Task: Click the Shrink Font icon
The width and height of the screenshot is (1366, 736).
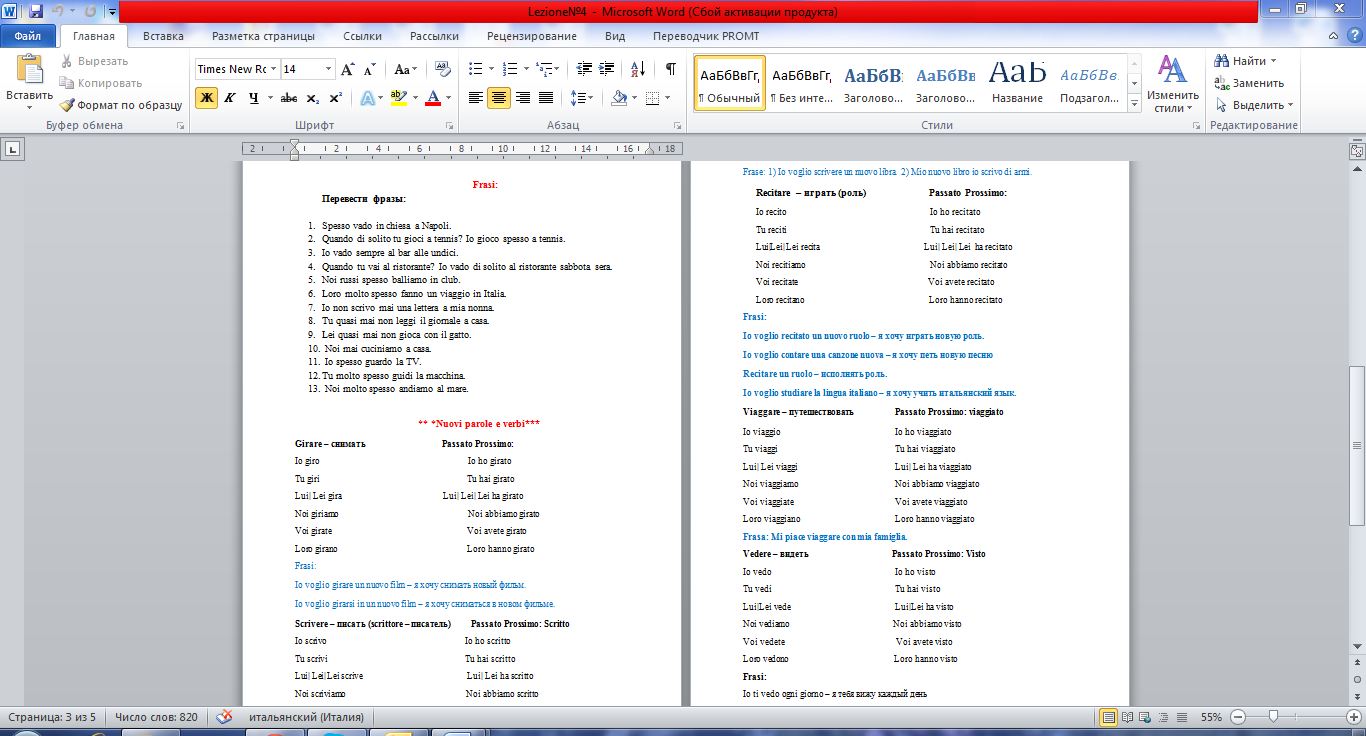Action: coord(369,69)
